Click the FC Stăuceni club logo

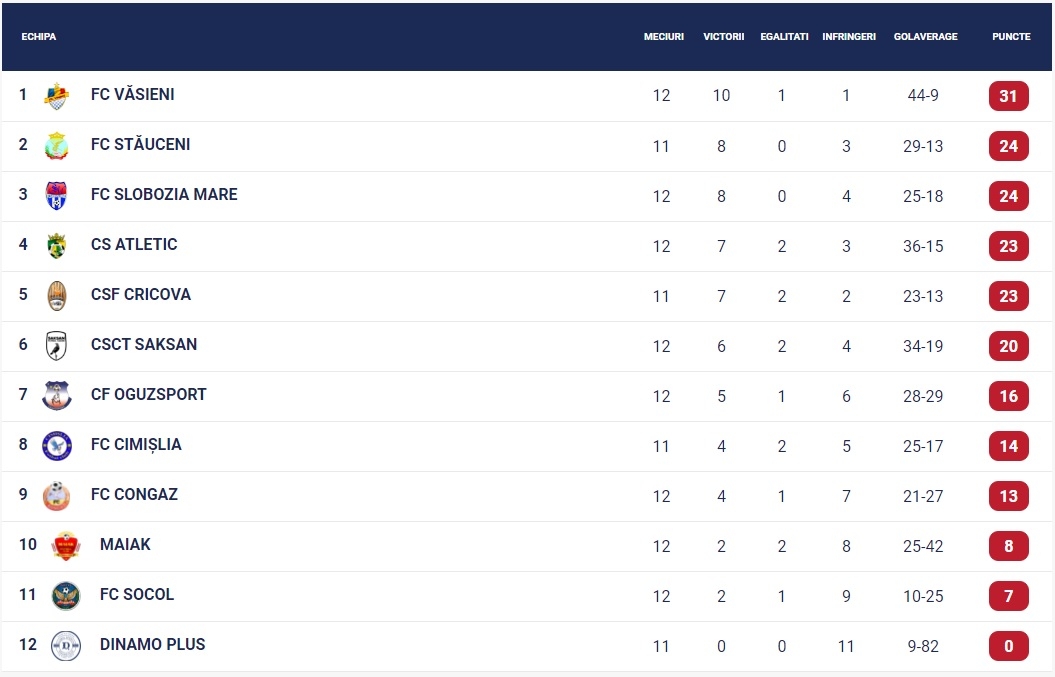[x=57, y=145]
